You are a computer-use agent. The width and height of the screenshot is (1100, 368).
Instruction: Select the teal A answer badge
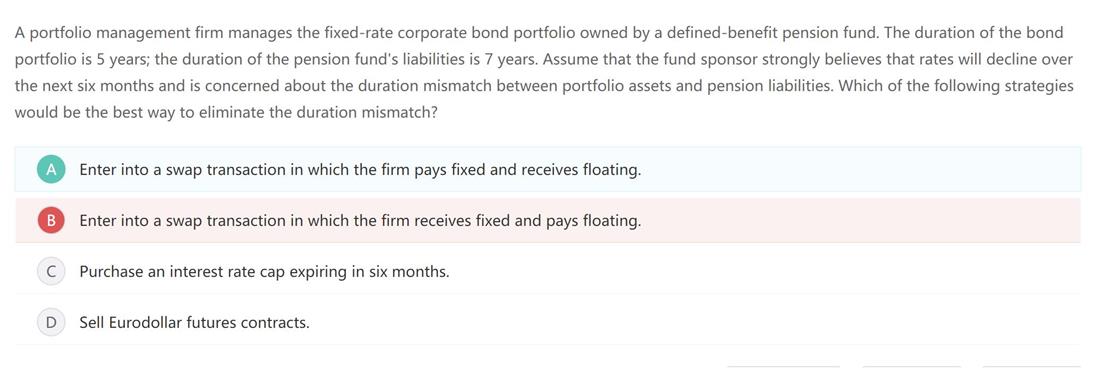point(51,170)
